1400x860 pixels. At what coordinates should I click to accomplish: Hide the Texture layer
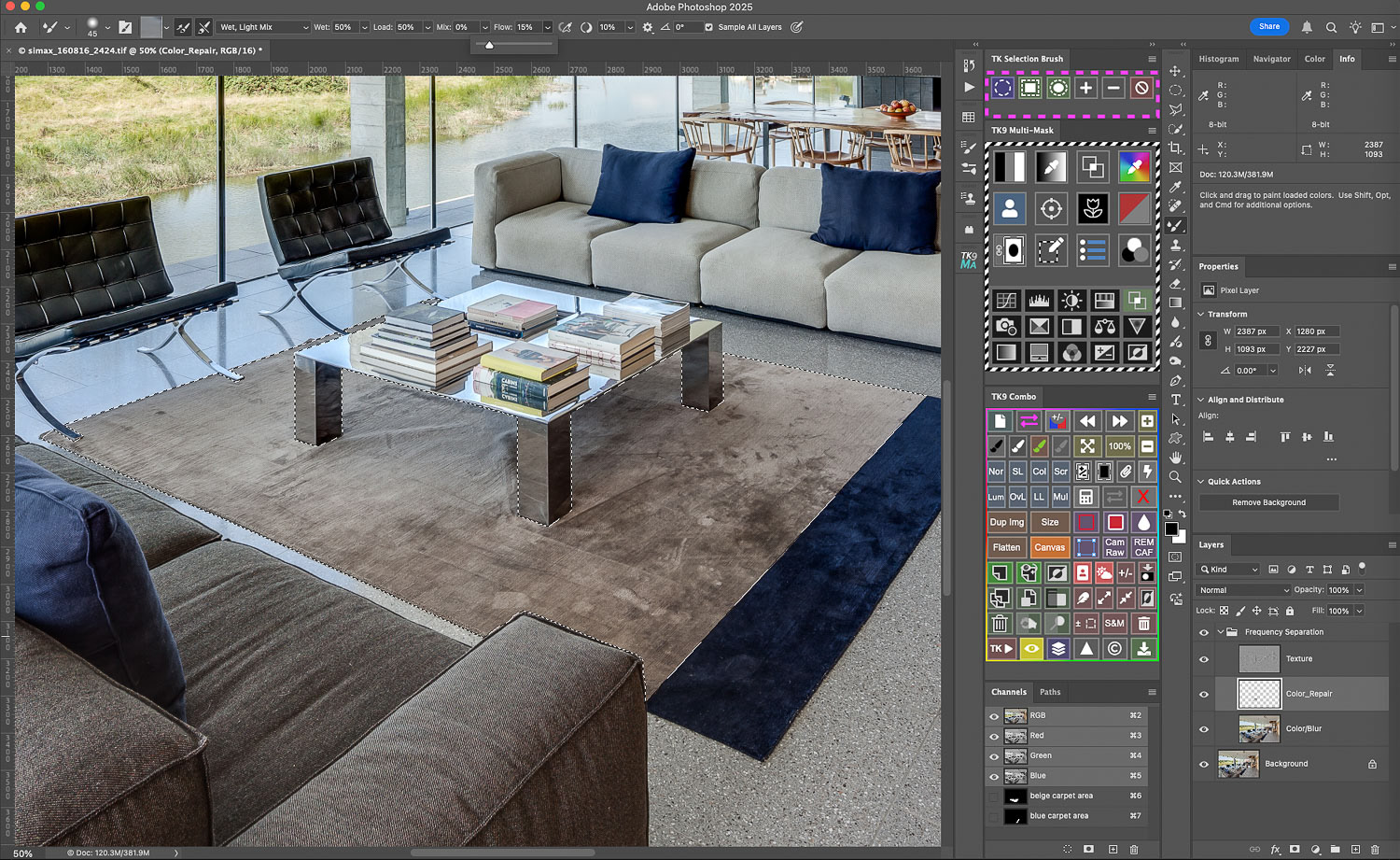[x=1204, y=659]
